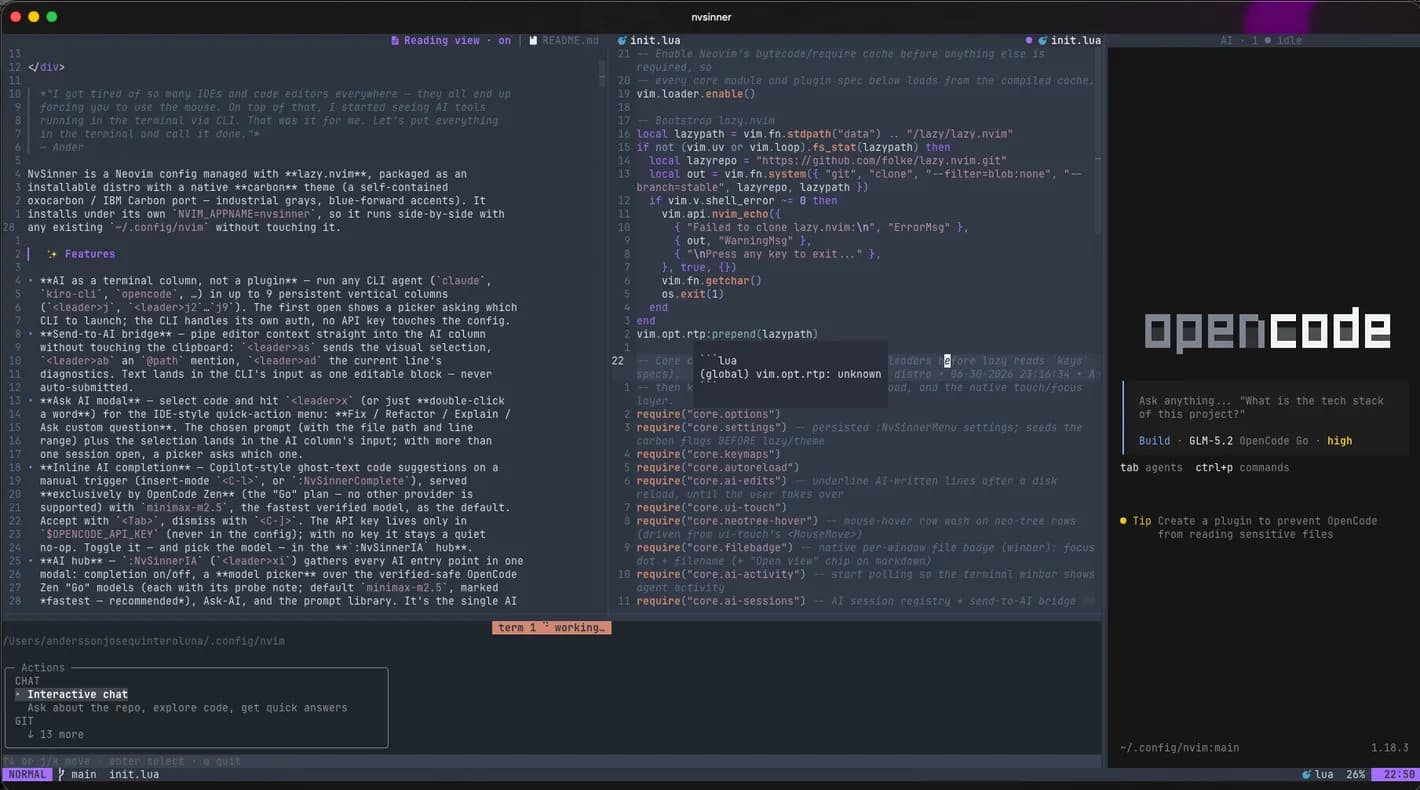Click the "local lazypath" declaration line

pos(825,134)
